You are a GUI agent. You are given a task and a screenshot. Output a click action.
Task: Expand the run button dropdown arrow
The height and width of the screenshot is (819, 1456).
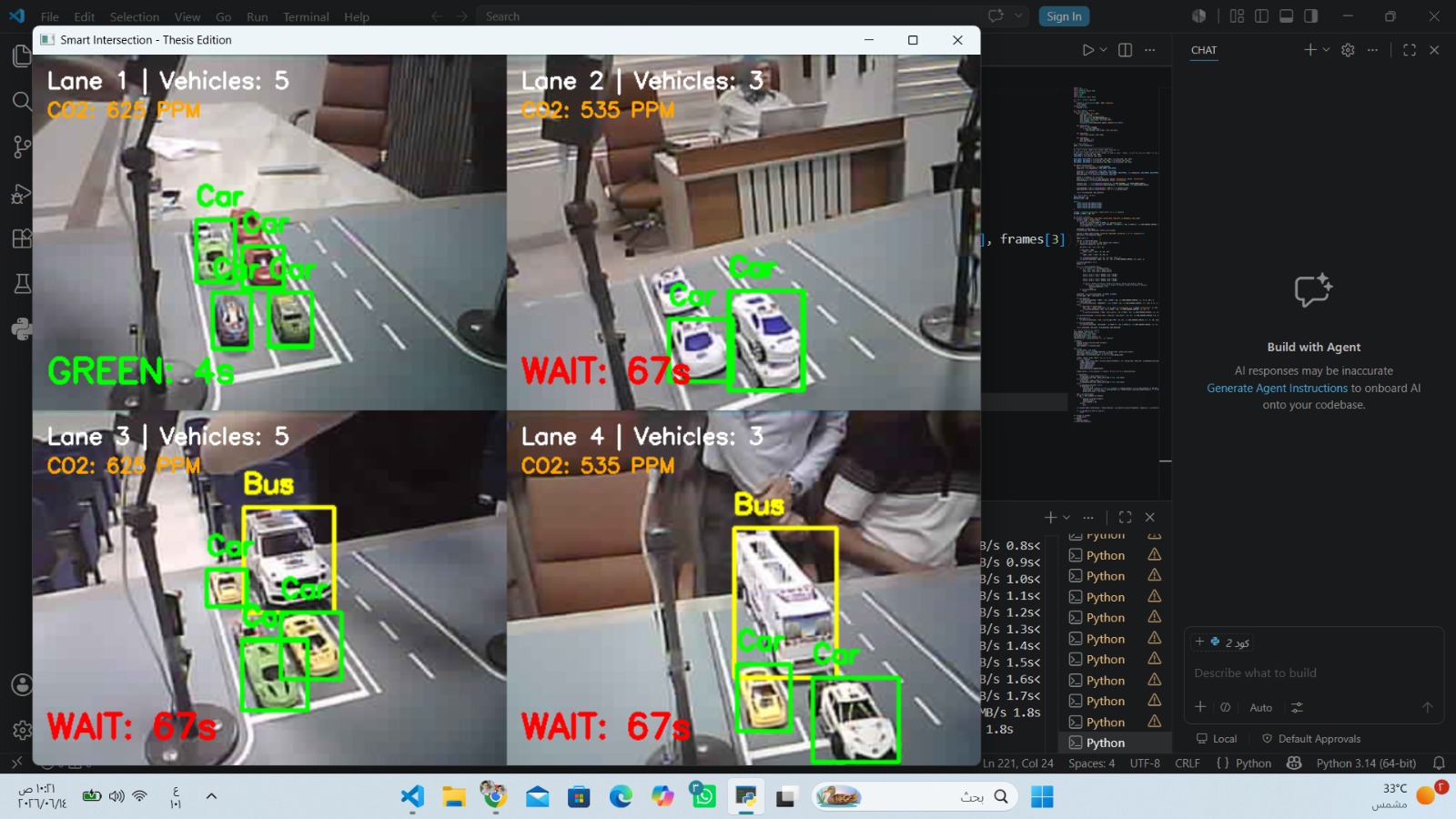[1104, 50]
